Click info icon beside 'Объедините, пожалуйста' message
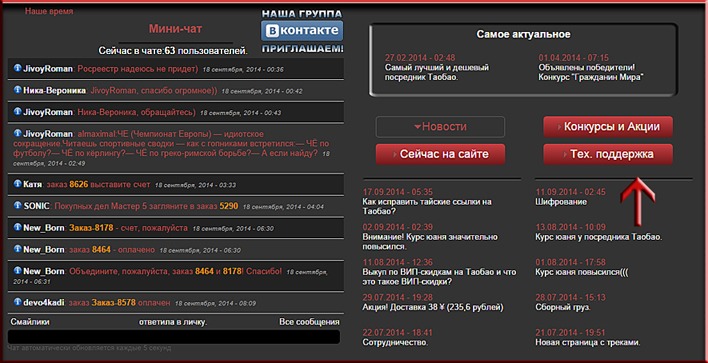 (18, 270)
